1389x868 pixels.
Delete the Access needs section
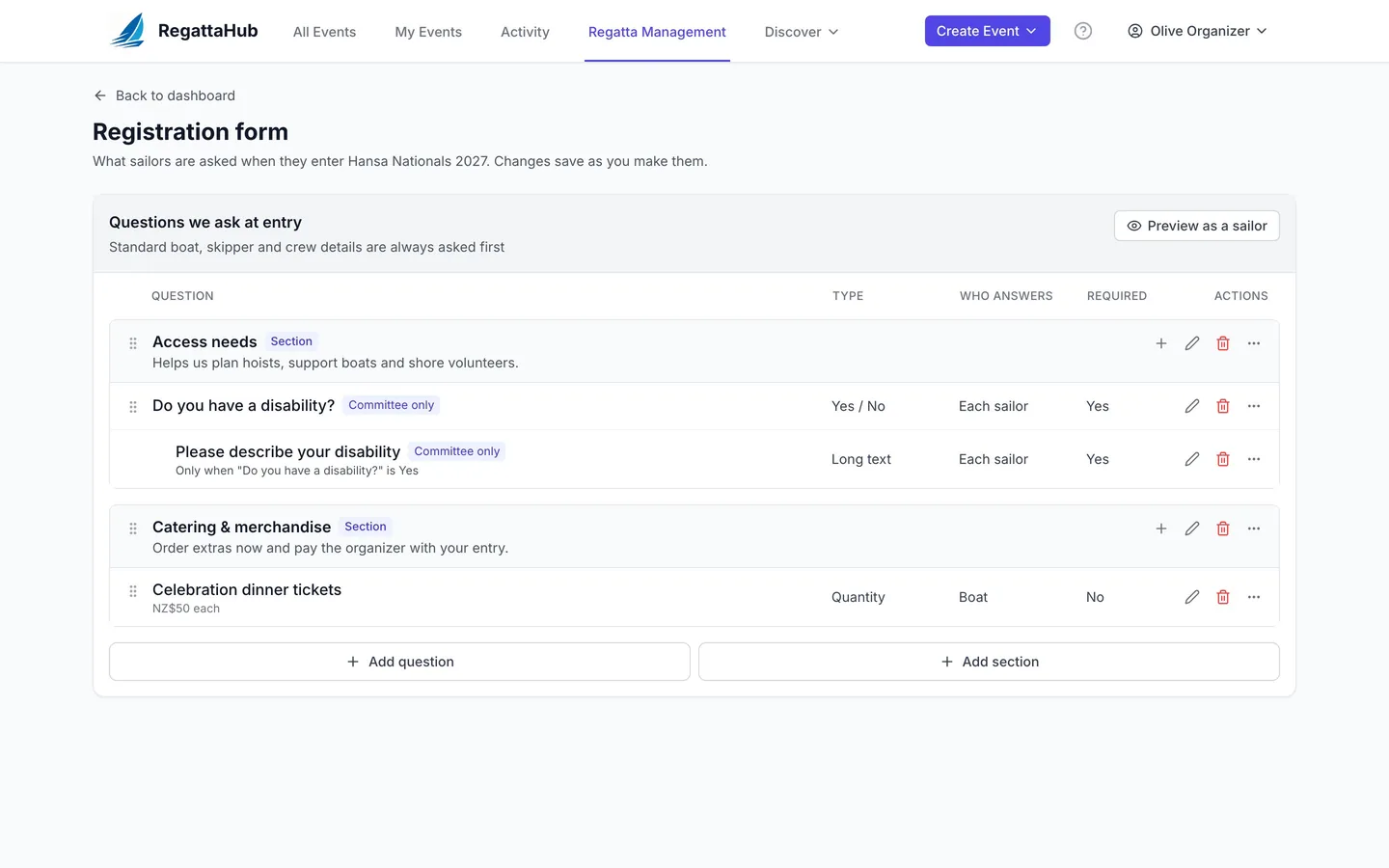[1223, 343]
